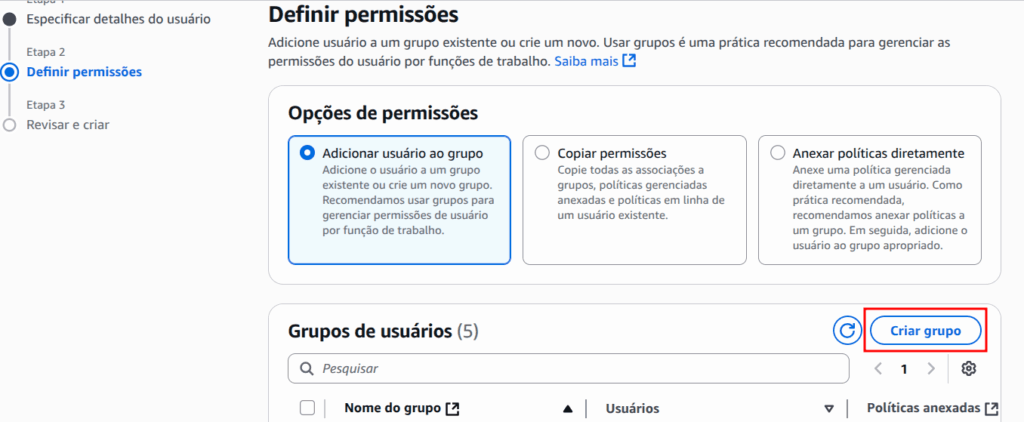Viewport: 1024px width, 422px height.
Task: Pick Anexar políticas diretamente radio option
Action: point(778,153)
